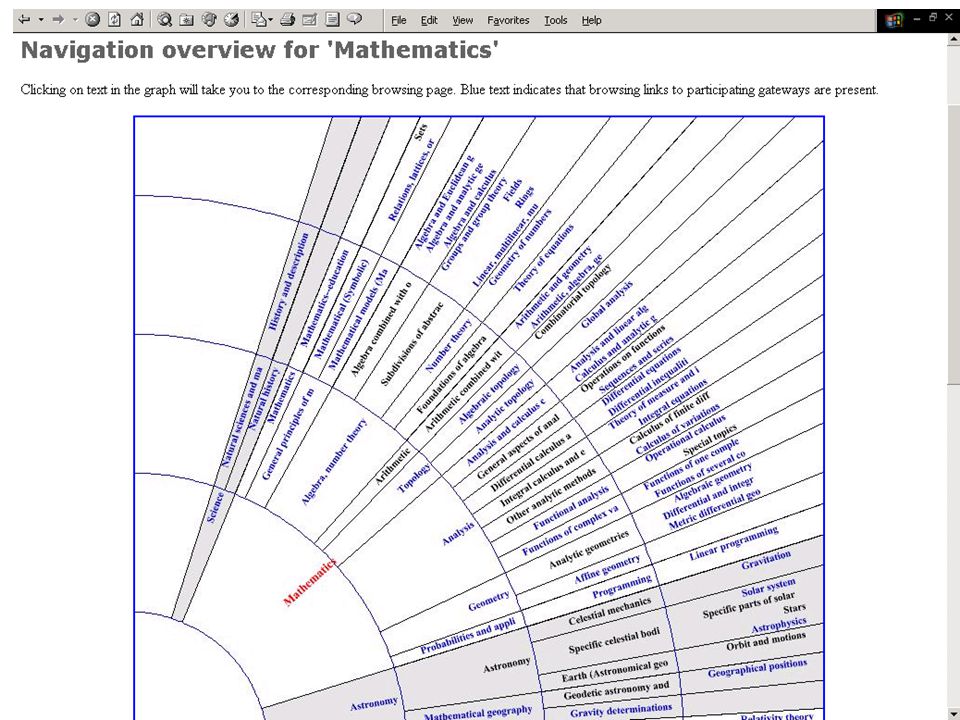This screenshot has width=960, height=720.
Task: Open the Forward history dropdown arrow
Action: click(75, 20)
